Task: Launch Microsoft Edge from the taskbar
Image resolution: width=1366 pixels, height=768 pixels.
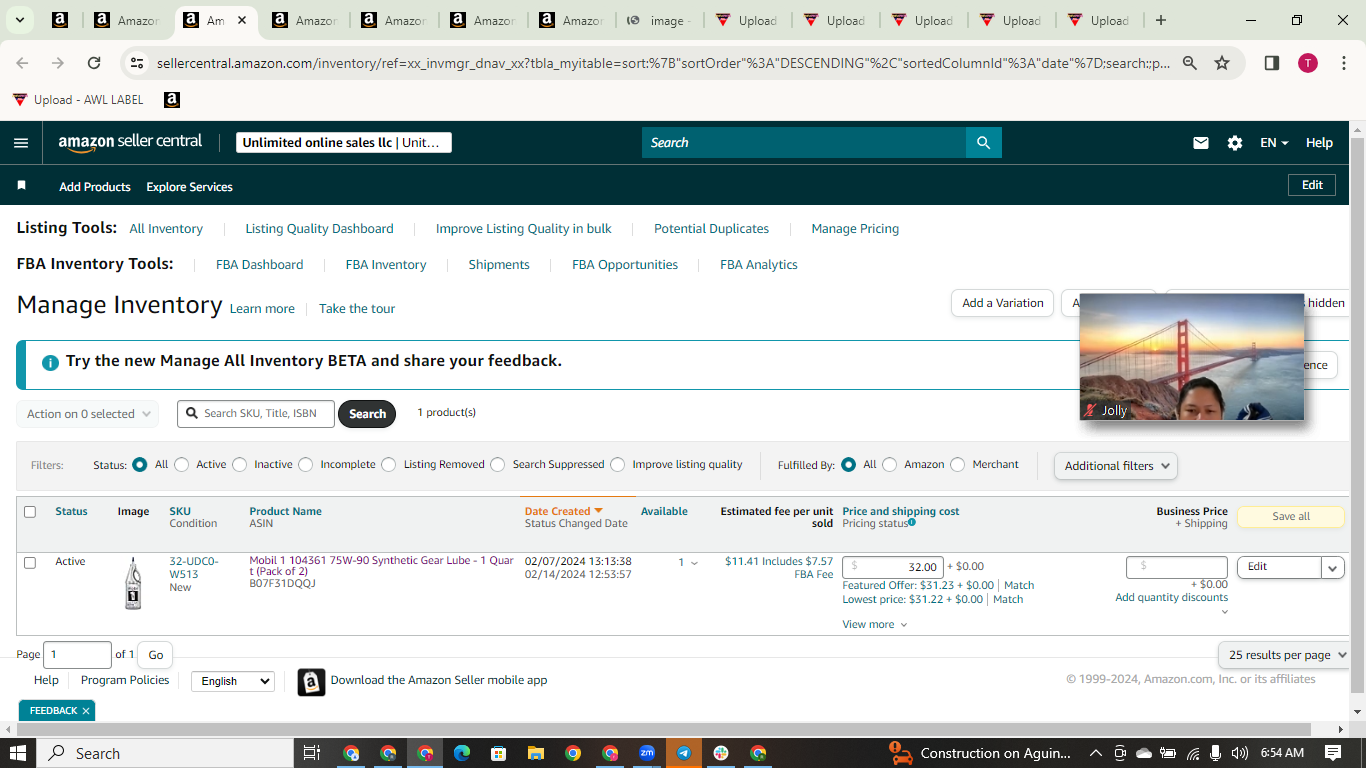Action: point(462,753)
